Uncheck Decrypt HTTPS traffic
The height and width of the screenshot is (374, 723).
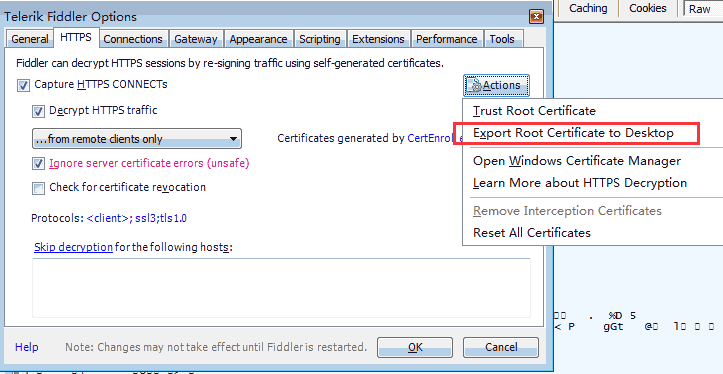point(38,111)
